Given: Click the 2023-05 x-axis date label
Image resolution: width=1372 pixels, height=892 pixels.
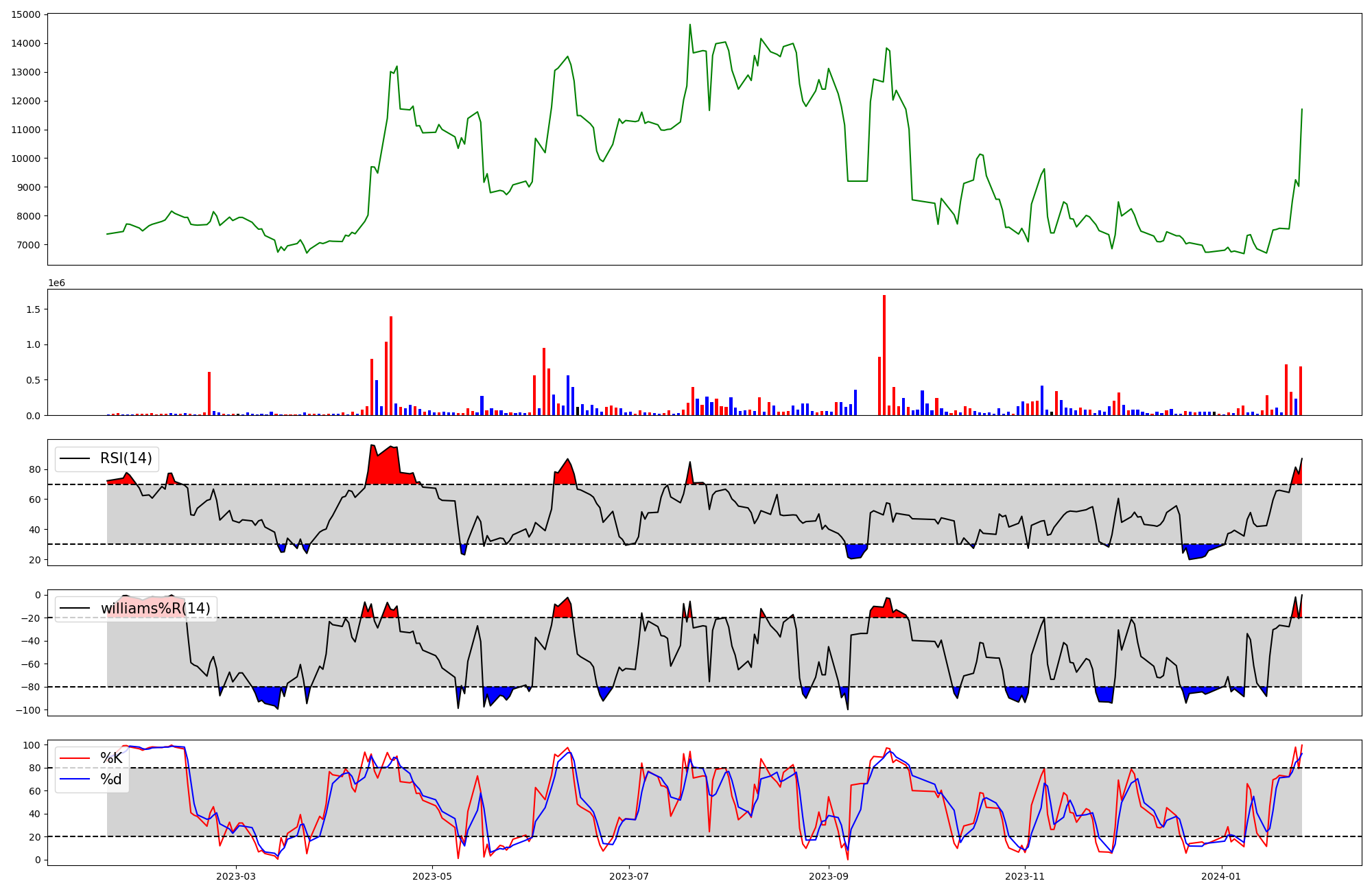Looking at the screenshot, I should pos(432,876).
